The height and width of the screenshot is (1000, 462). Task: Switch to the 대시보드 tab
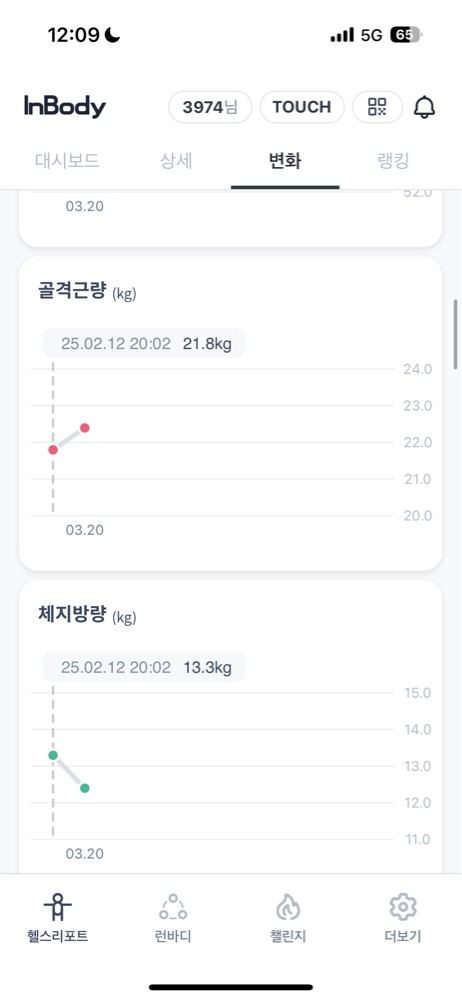point(67,161)
